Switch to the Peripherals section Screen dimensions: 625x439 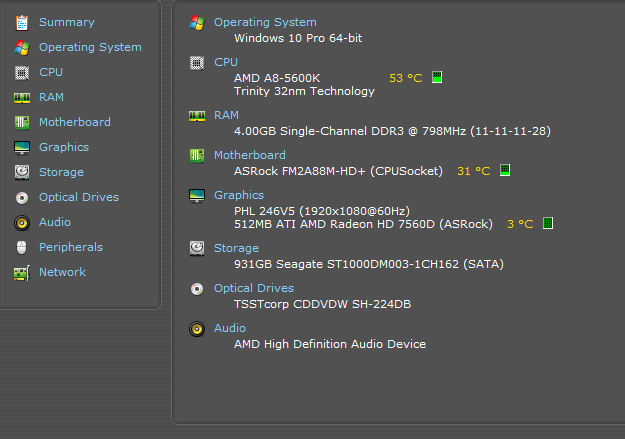coord(70,247)
